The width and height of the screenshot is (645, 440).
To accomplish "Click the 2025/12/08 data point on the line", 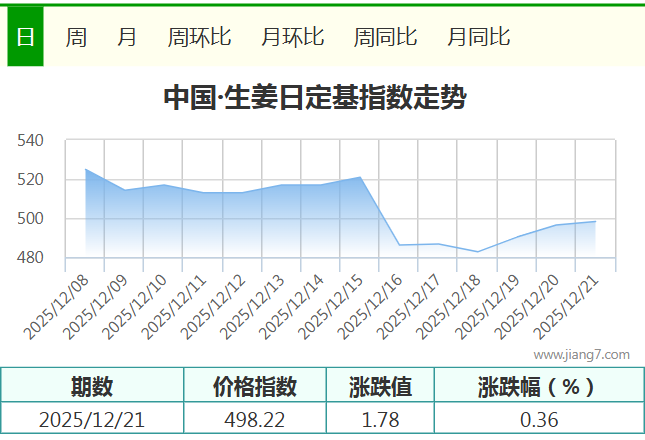I will [x=86, y=169].
